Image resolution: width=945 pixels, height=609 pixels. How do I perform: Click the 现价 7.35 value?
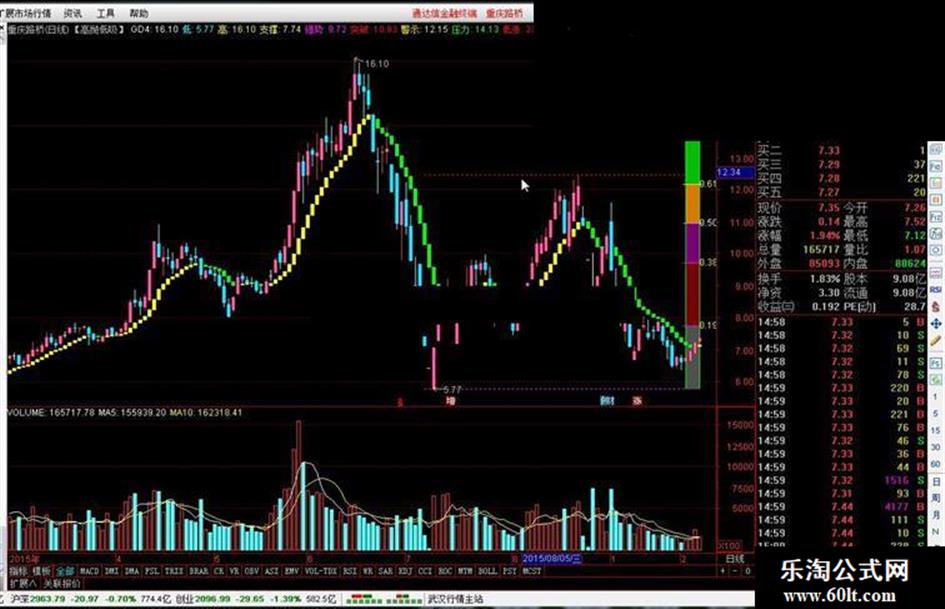click(829, 207)
